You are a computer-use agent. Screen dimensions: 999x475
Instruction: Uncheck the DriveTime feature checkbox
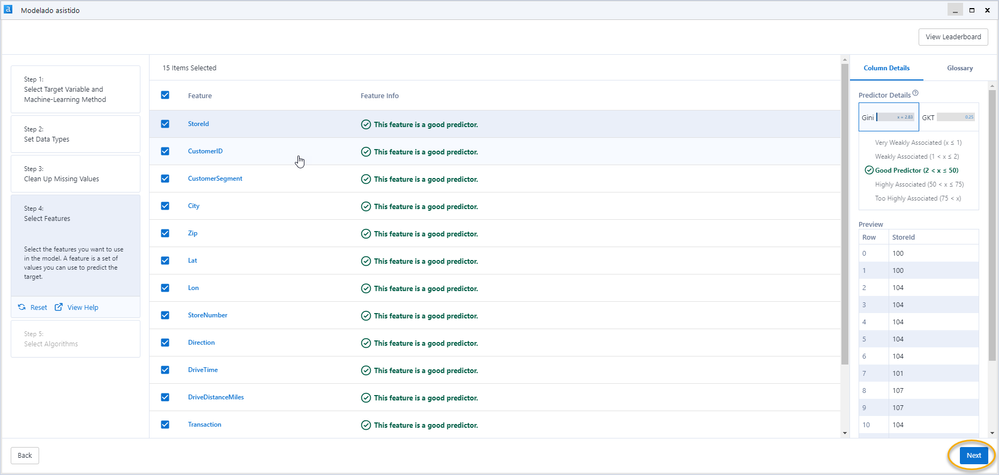tap(165, 370)
